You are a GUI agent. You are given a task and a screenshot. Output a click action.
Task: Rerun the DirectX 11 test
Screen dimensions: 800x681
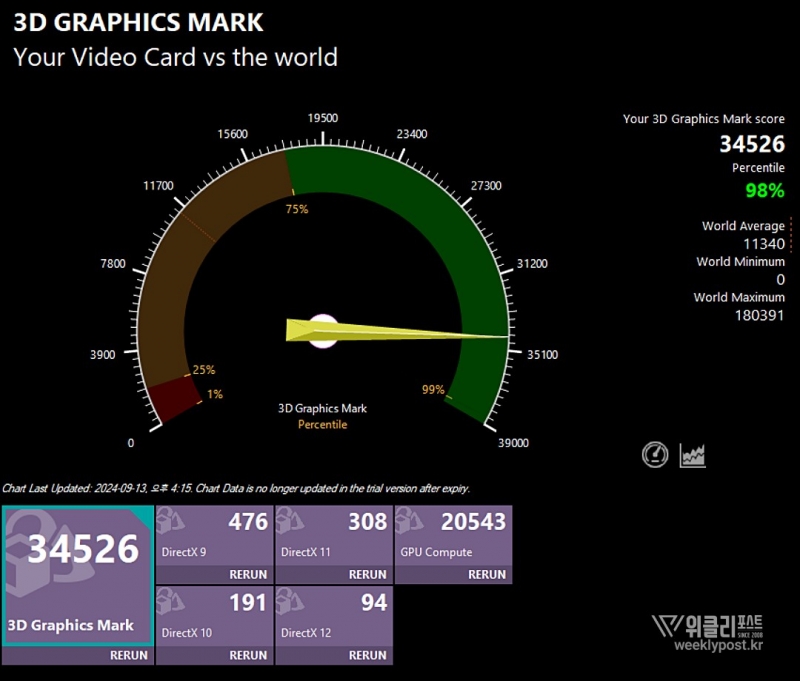[367, 574]
